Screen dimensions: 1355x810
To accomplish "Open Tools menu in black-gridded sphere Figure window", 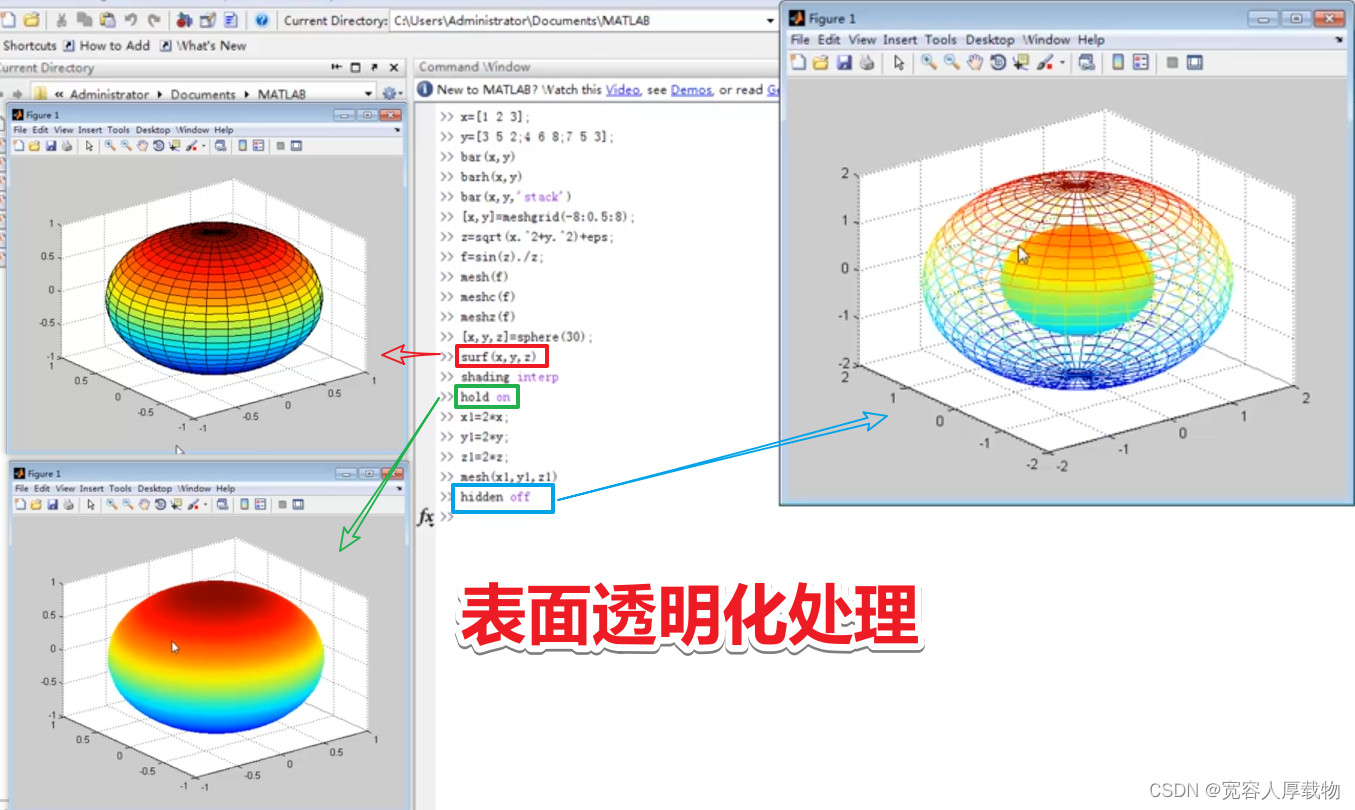I will click(119, 130).
